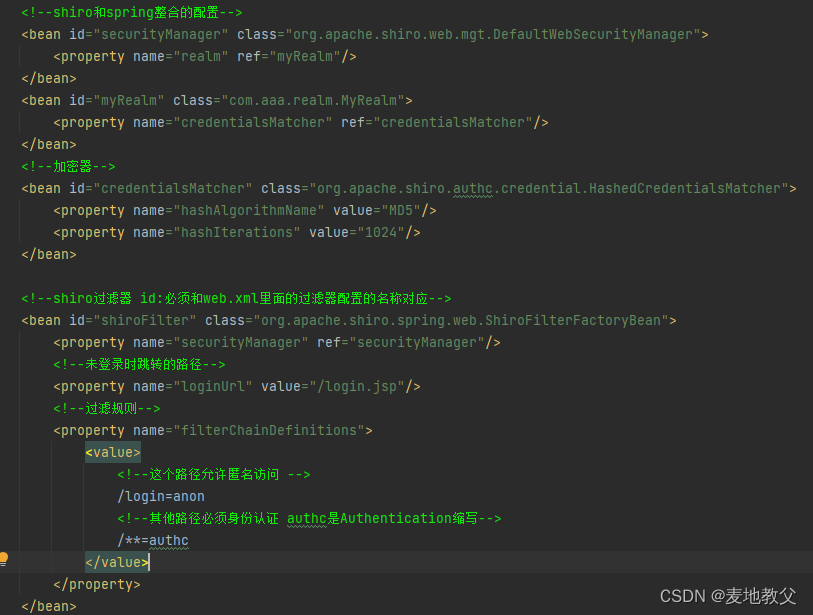
Task: Click the selected </value> closing tag
Action: [115, 562]
